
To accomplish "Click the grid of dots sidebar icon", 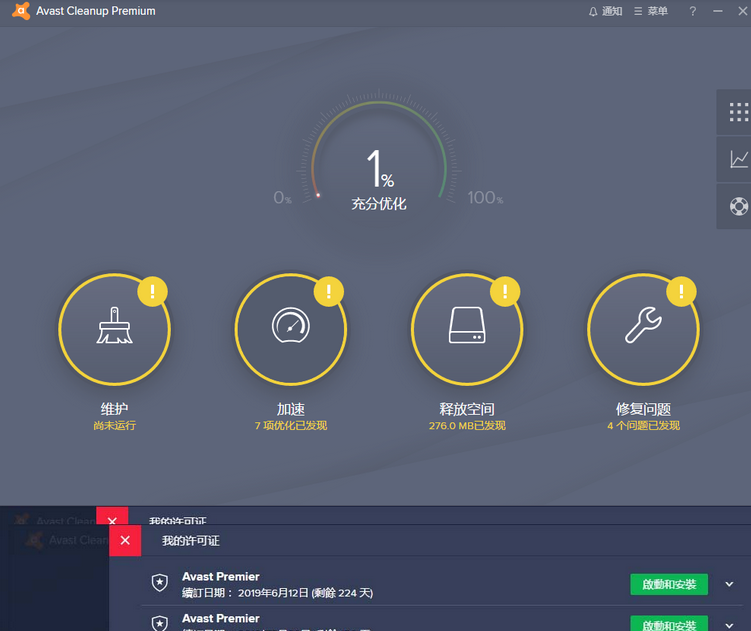I will click(738, 112).
